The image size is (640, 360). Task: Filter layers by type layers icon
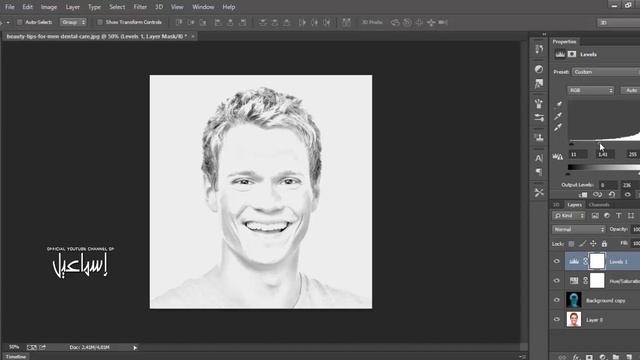(x=619, y=216)
